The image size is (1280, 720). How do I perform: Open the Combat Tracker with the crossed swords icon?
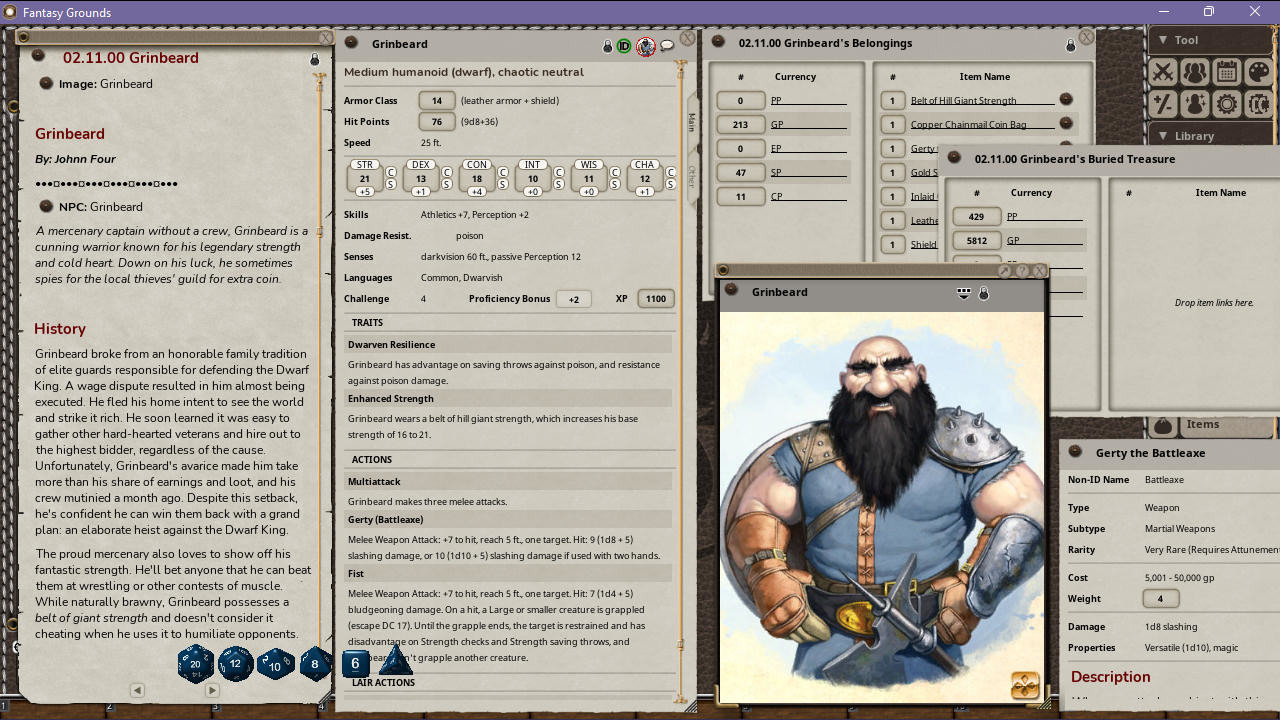click(x=1163, y=72)
